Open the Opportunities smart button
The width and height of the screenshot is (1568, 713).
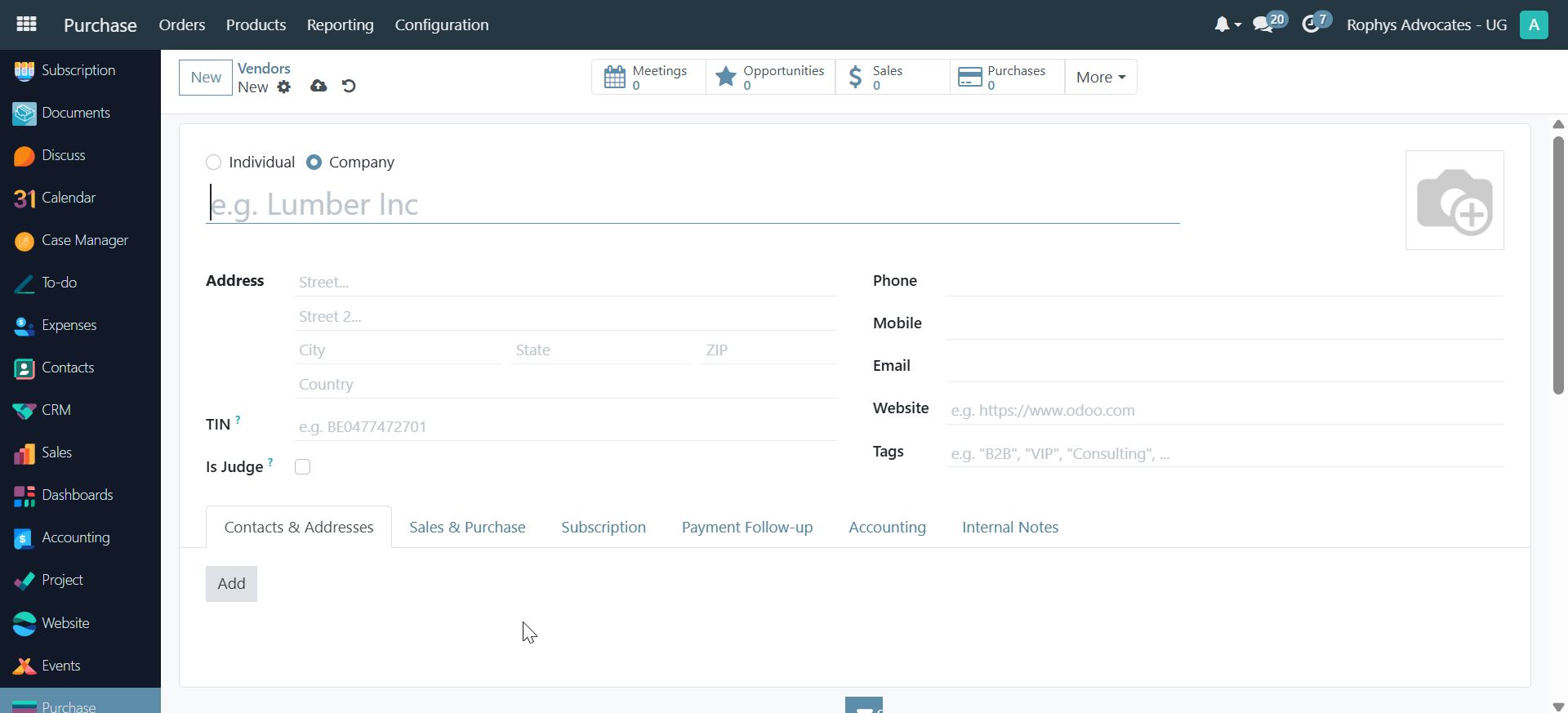coord(771,77)
